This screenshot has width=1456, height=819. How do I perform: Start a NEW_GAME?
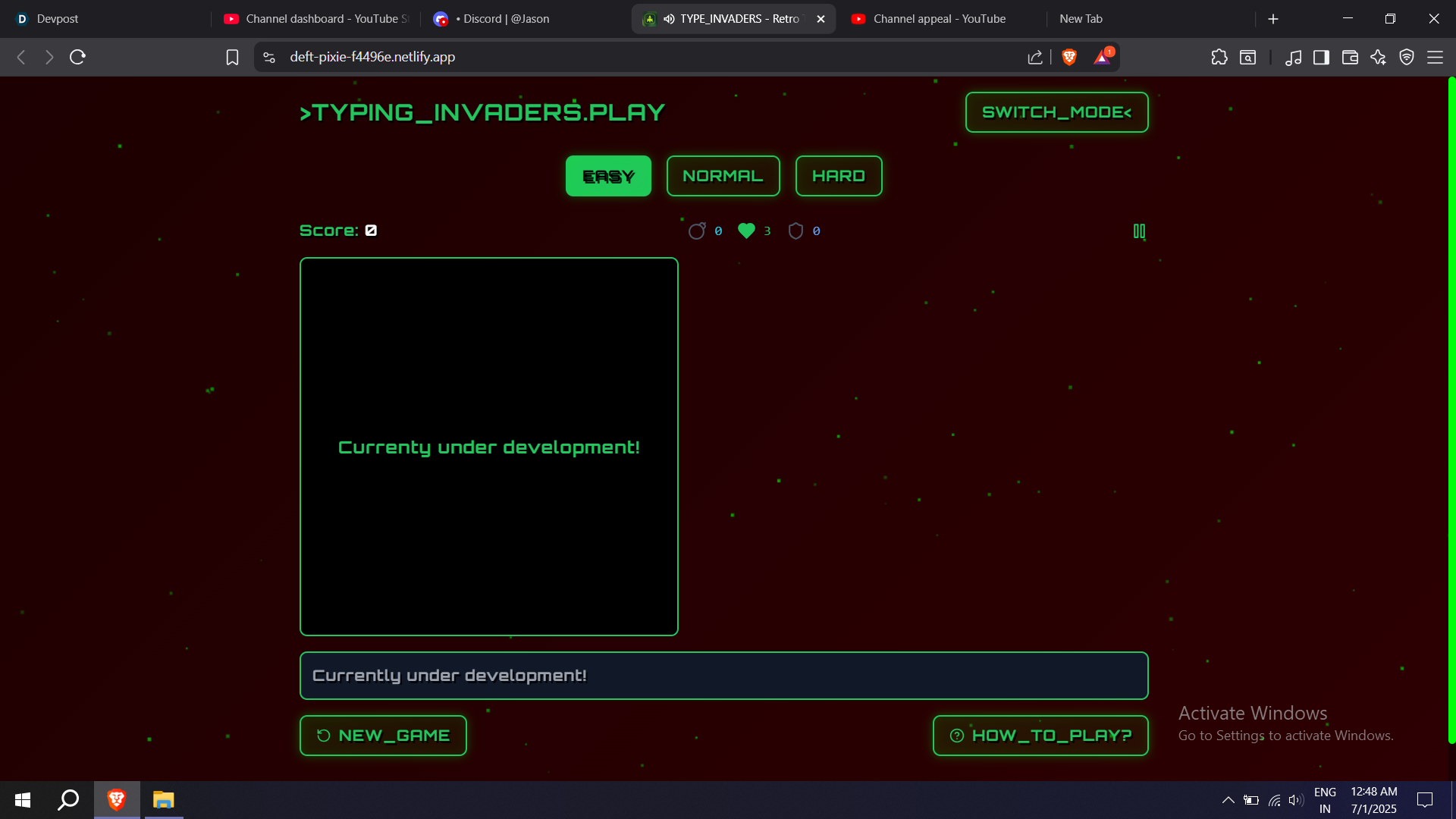pos(383,736)
